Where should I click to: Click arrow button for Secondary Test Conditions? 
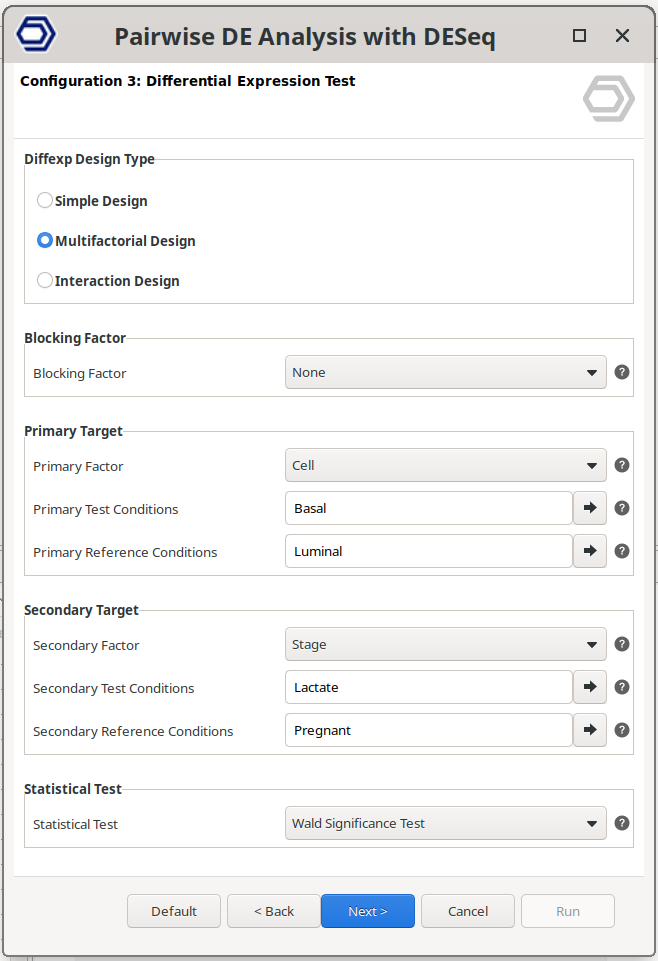[589, 687]
